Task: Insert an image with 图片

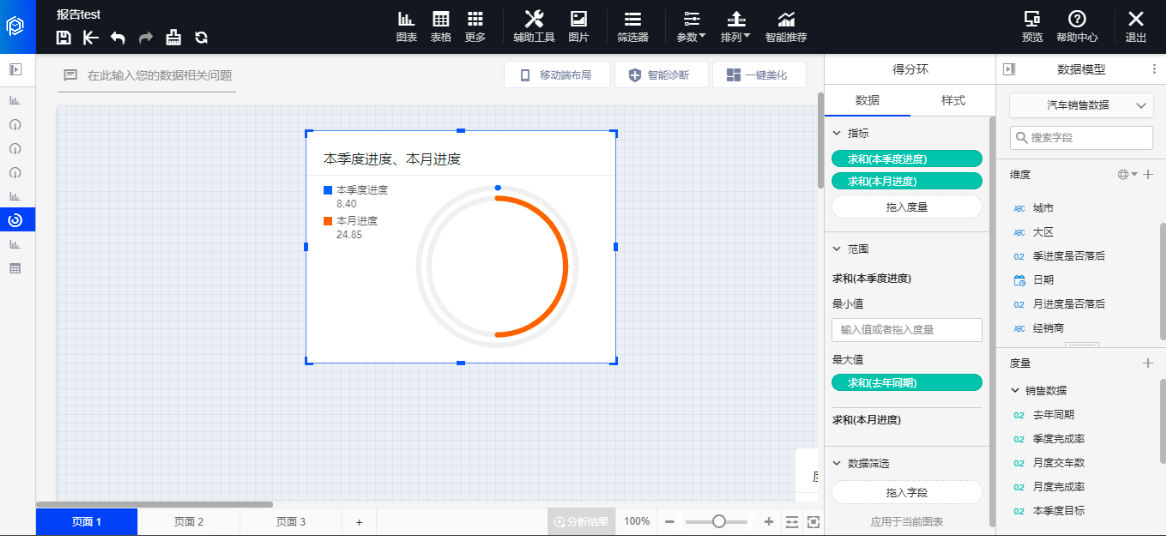Action: [x=578, y=26]
